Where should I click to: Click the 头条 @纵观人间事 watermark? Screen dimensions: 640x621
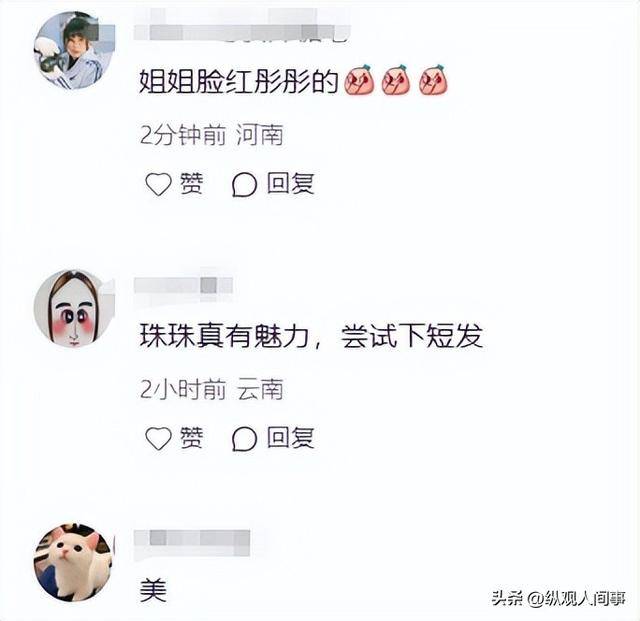click(558, 599)
